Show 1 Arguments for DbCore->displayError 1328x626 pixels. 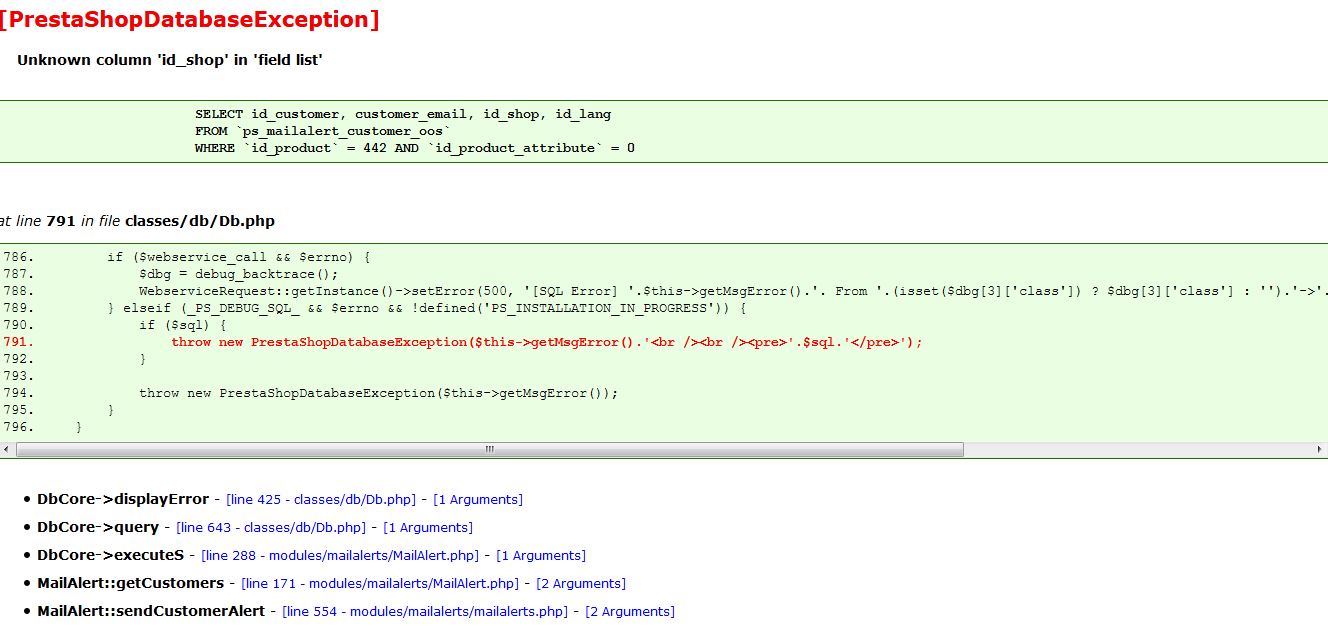pyautogui.click(x=478, y=499)
